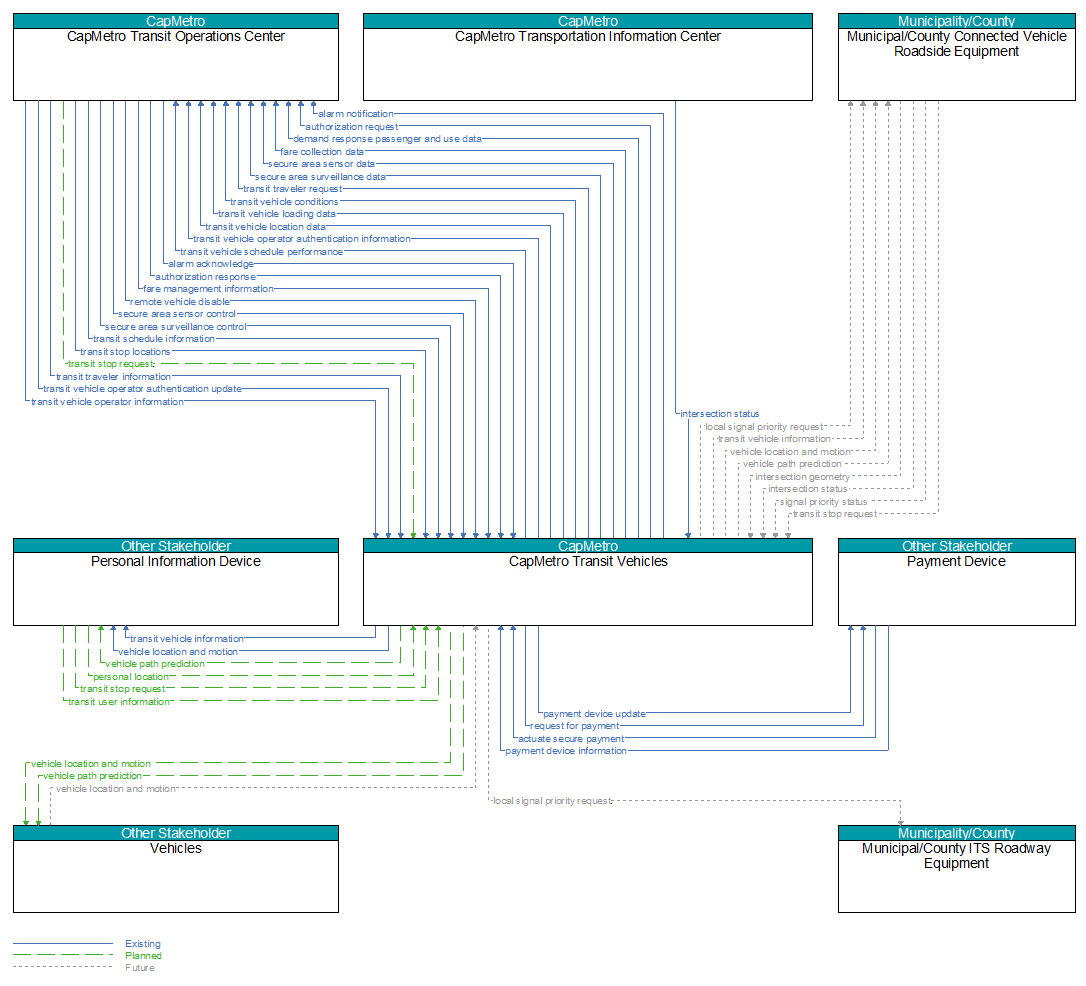Click the 'transit user information' label
The image size is (1086, 986).
coord(119,702)
